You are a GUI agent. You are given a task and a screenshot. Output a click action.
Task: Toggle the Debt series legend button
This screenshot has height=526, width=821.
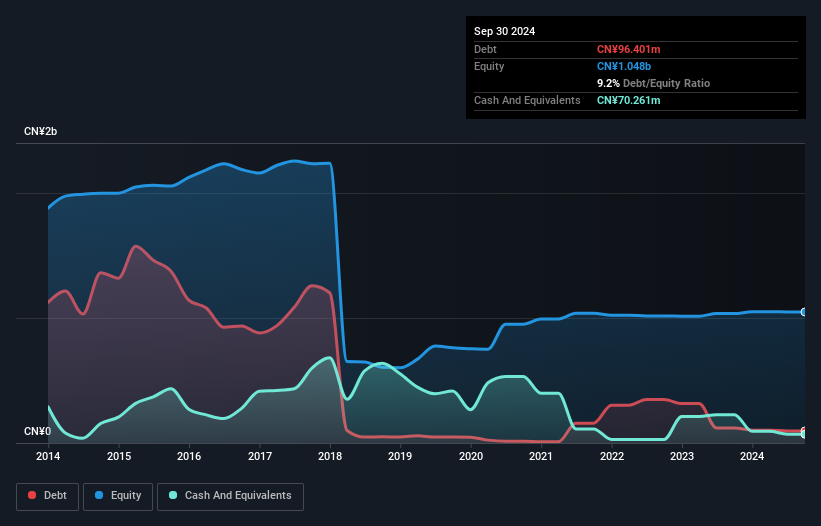point(48,496)
